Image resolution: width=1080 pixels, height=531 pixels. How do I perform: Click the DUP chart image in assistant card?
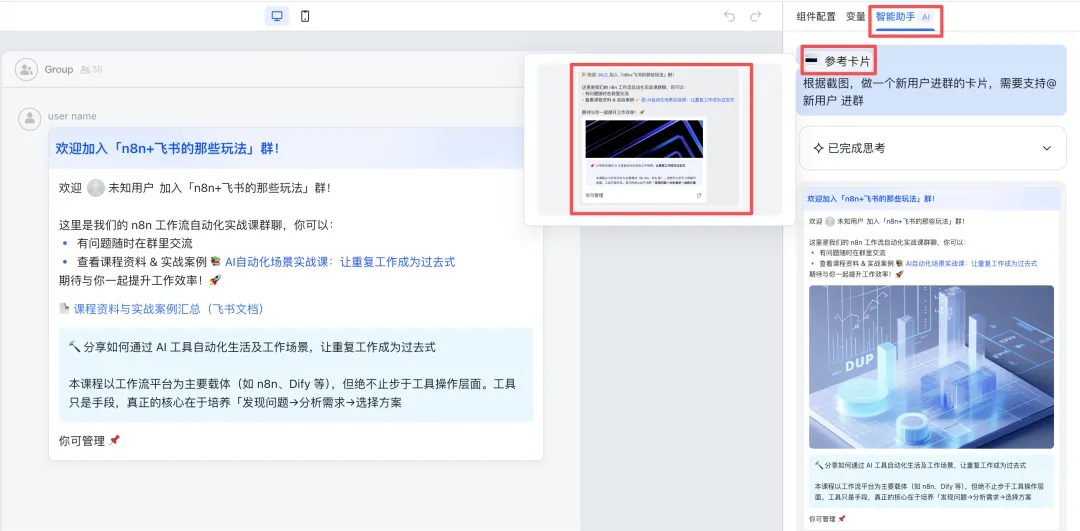[x=931, y=367]
